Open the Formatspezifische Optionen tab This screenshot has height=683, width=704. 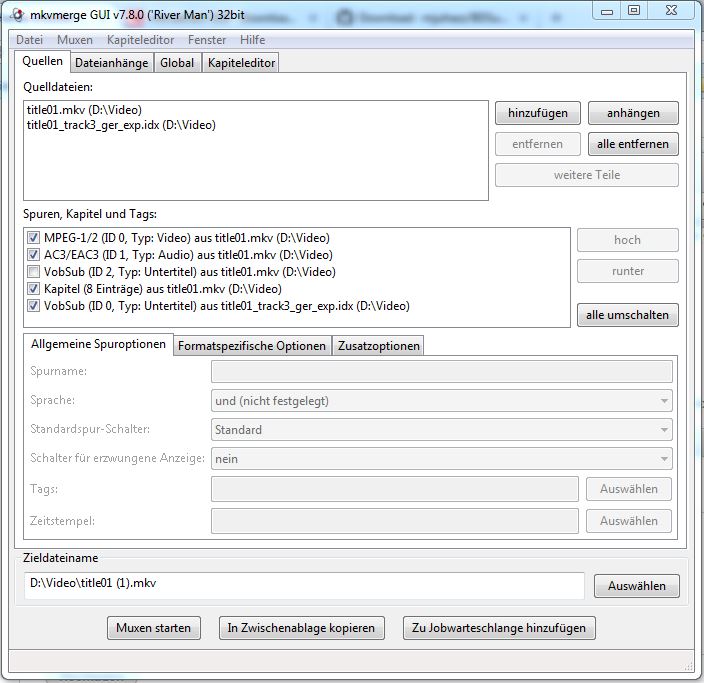[252, 346]
